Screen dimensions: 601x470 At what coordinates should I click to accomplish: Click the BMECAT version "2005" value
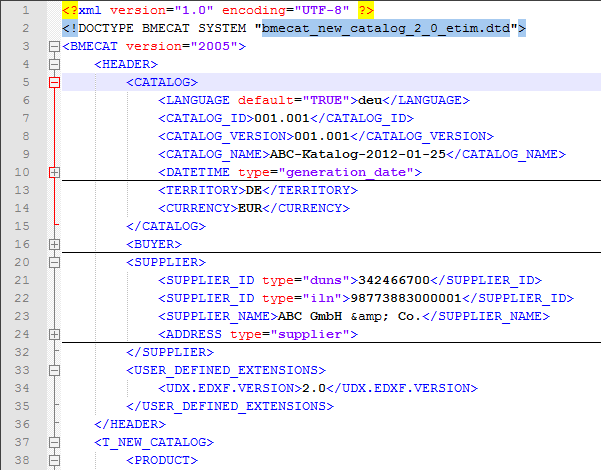tap(213, 46)
